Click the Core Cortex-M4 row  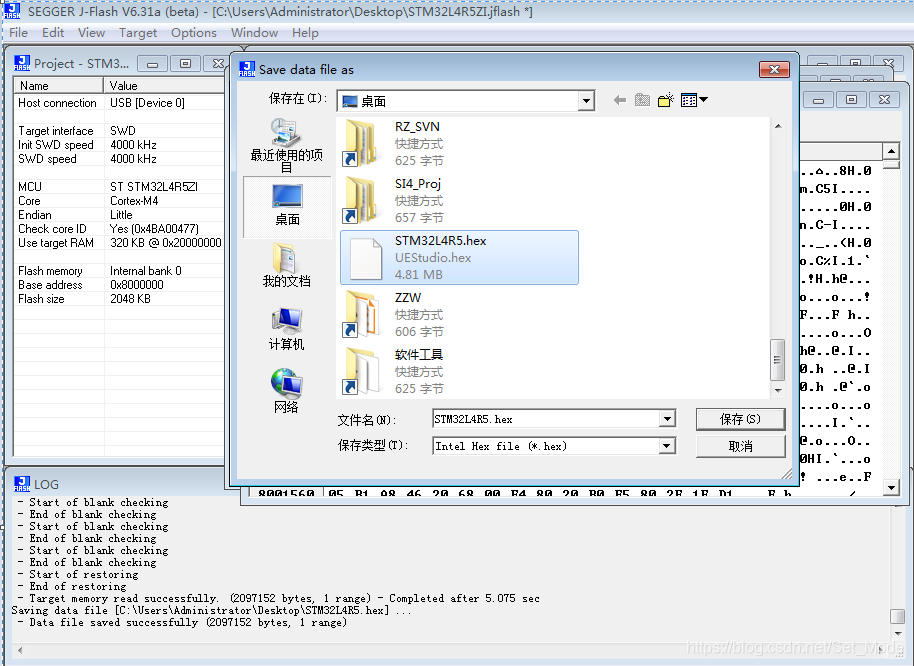[119, 200]
